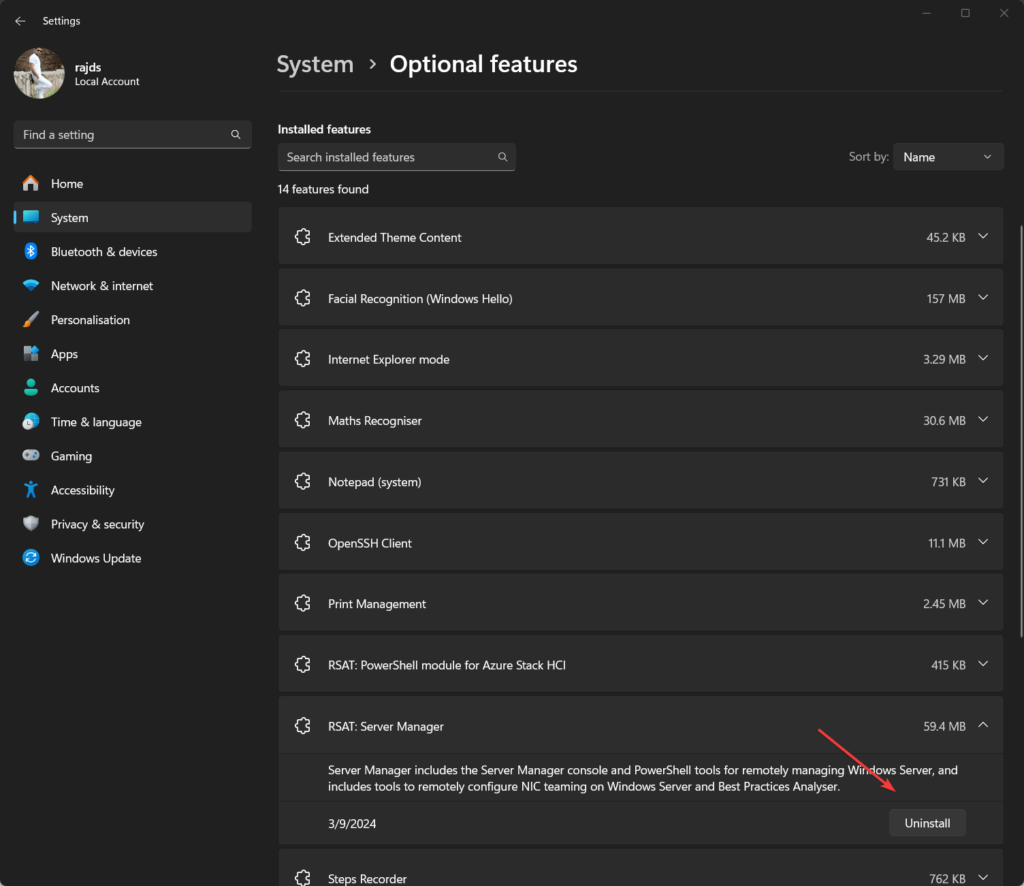The height and width of the screenshot is (886, 1024).
Task: Open the Sort by Name dropdown
Action: pyautogui.click(x=948, y=157)
